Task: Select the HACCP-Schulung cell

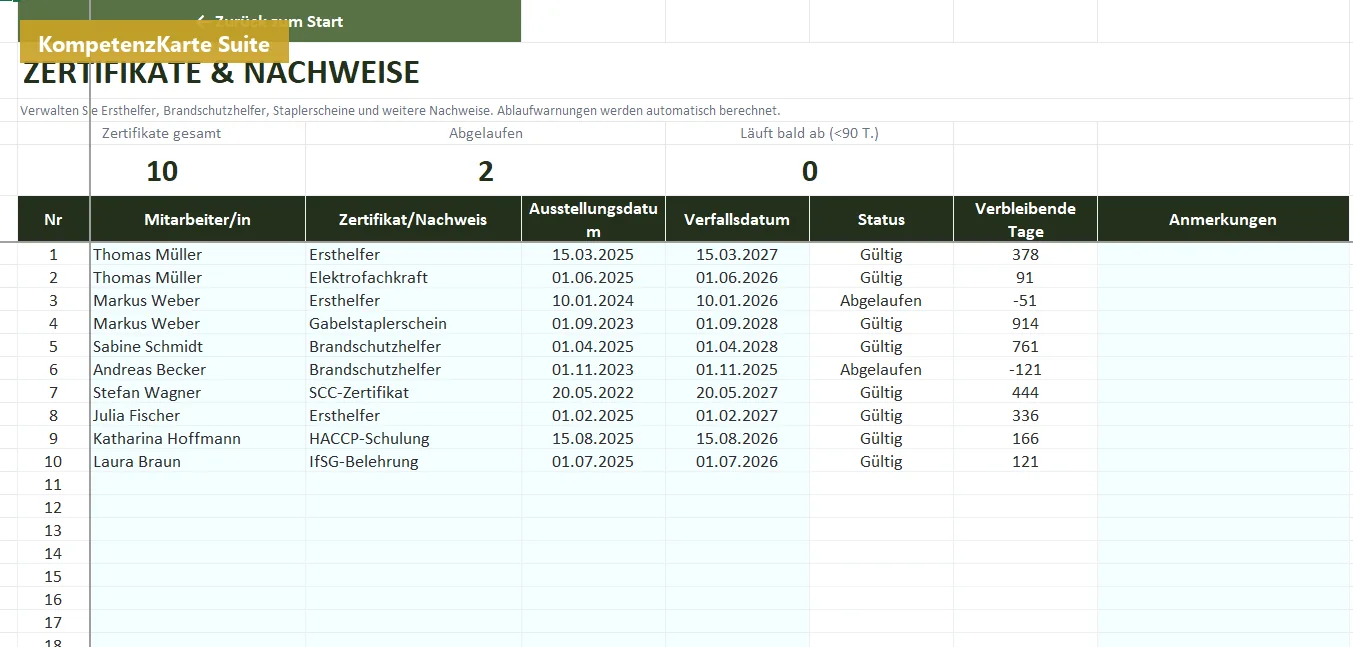Action: pyautogui.click(x=413, y=438)
